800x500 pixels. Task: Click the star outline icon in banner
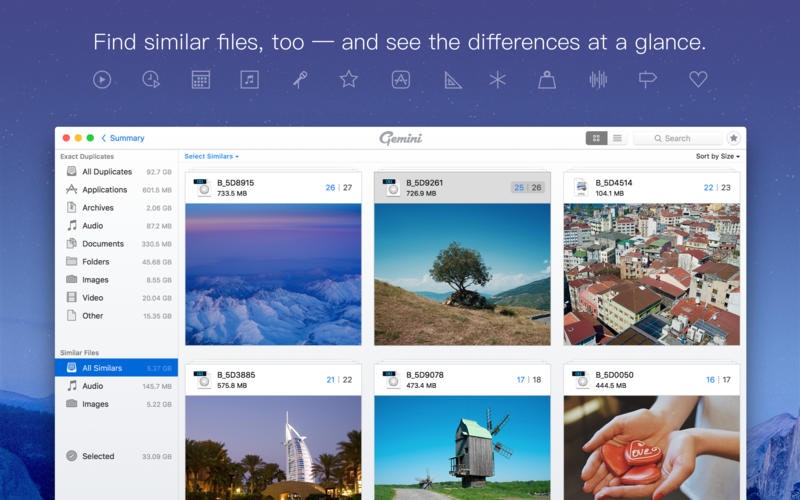[x=348, y=79]
